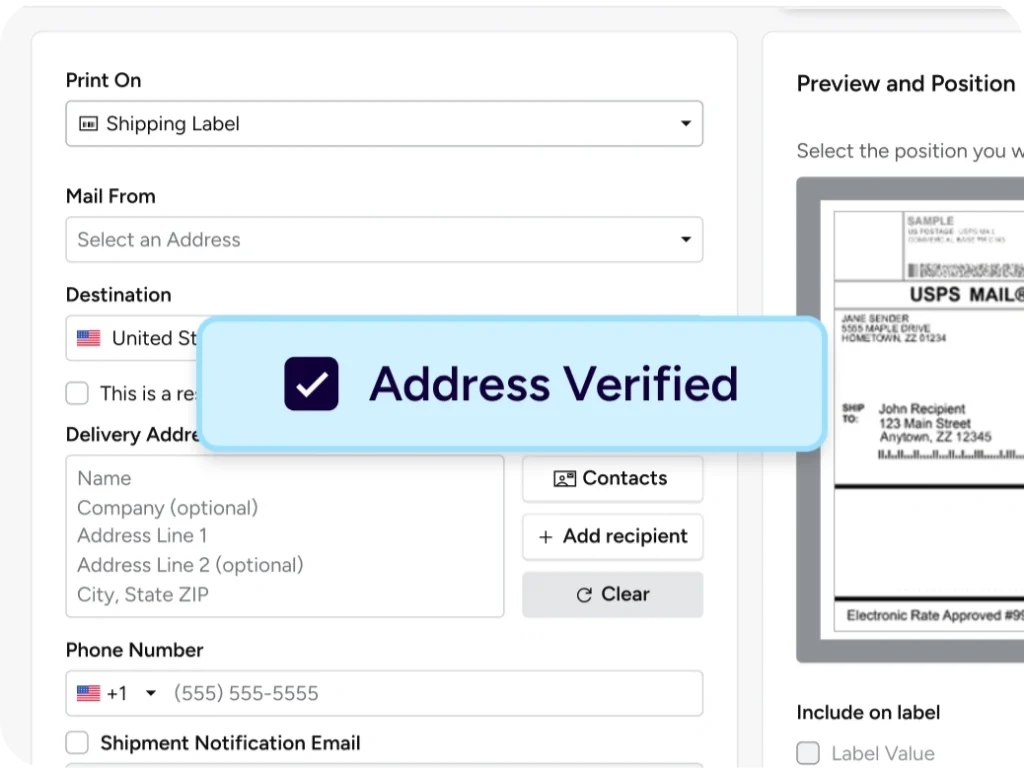Click the Delivery Address text area
Image resolution: width=1024 pixels, height=768 pixels.
coord(285,536)
